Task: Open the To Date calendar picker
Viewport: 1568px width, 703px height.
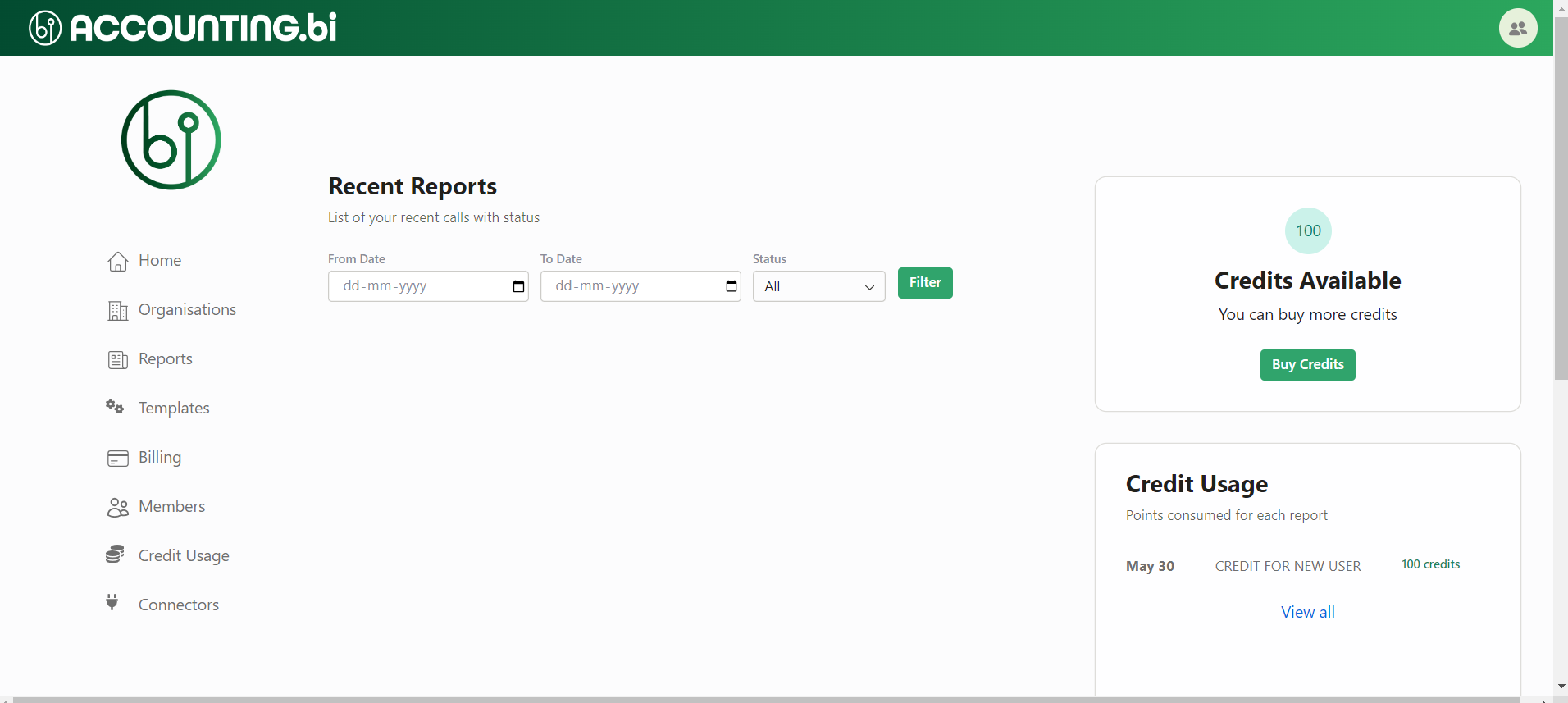Action: pyautogui.click(x=732, y=286)
